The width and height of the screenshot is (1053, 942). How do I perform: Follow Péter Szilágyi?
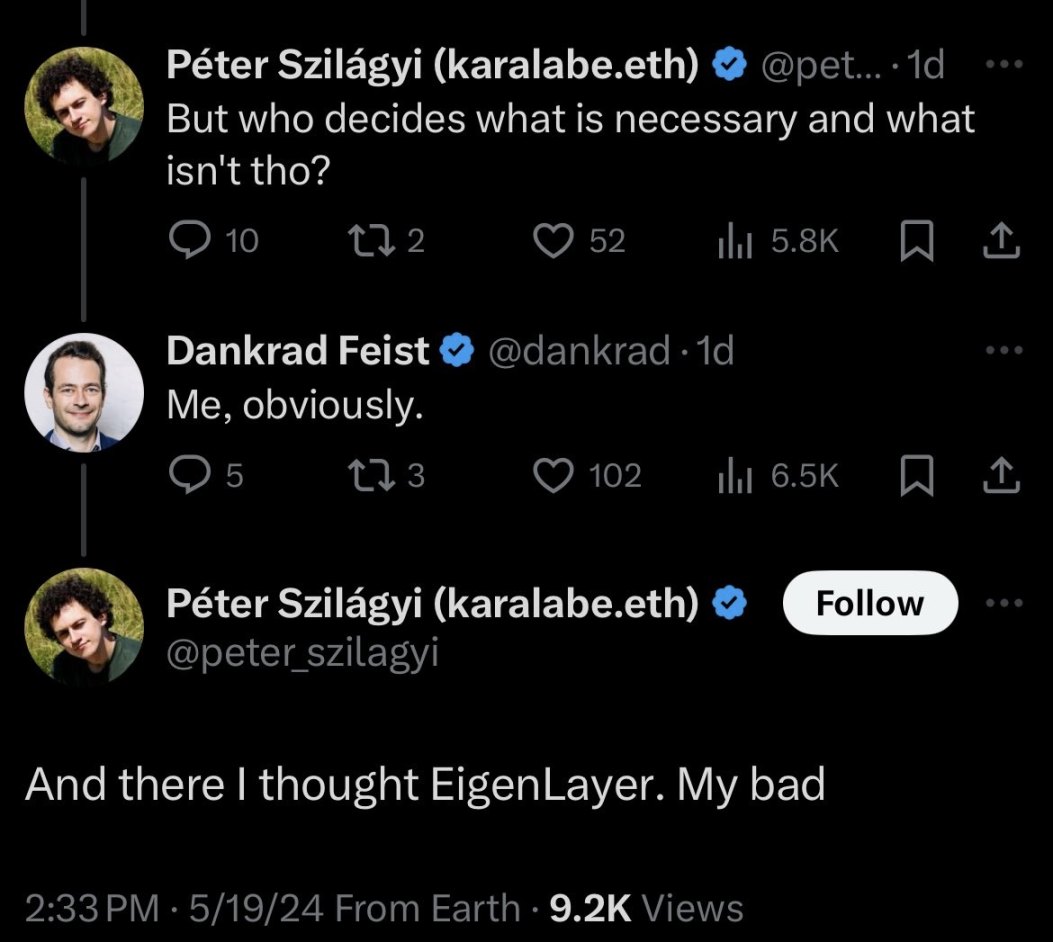pos(870,603)
